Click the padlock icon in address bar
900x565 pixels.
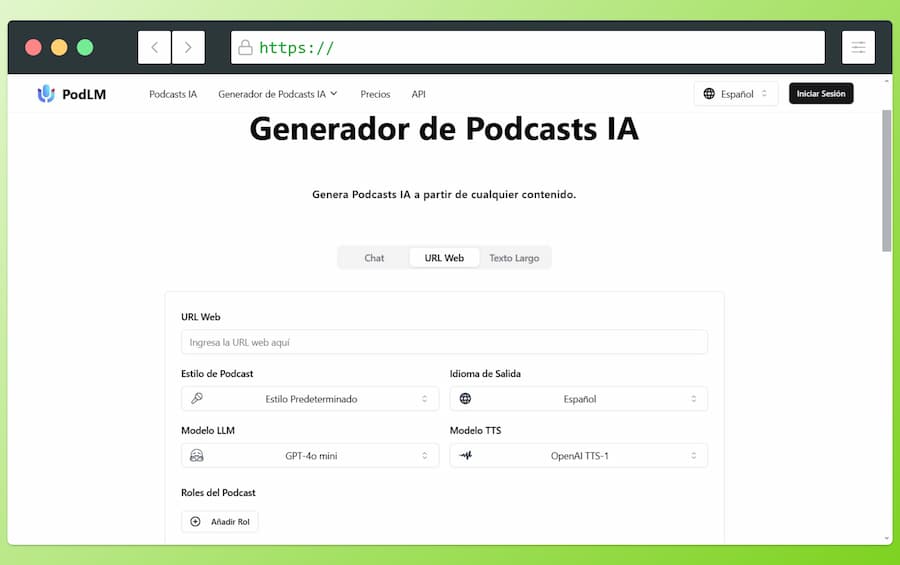[245, 47]
